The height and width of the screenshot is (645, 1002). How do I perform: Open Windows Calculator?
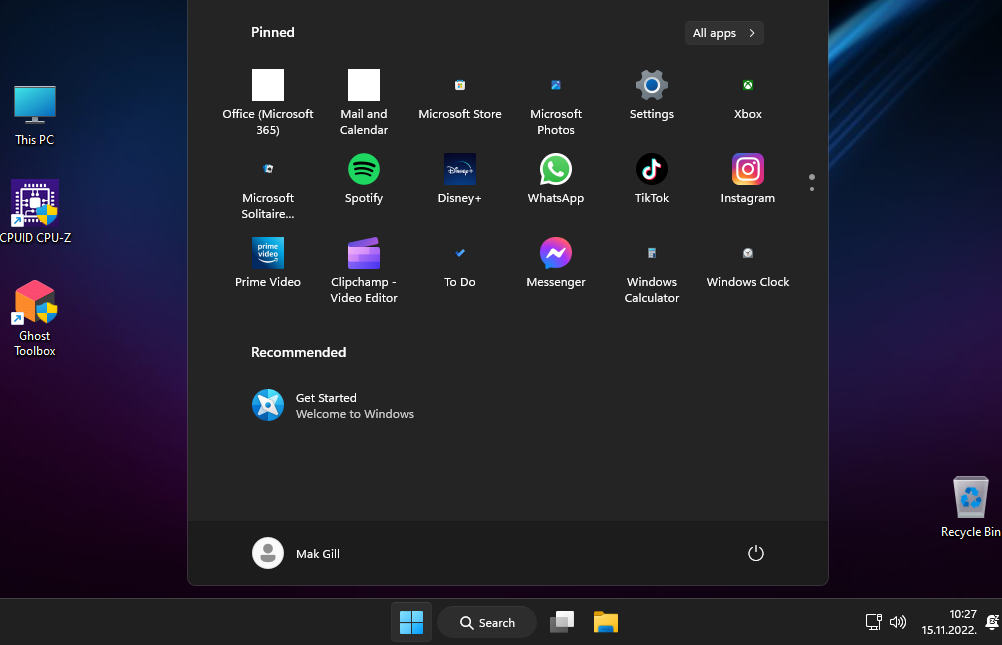[x=651, y=270]
